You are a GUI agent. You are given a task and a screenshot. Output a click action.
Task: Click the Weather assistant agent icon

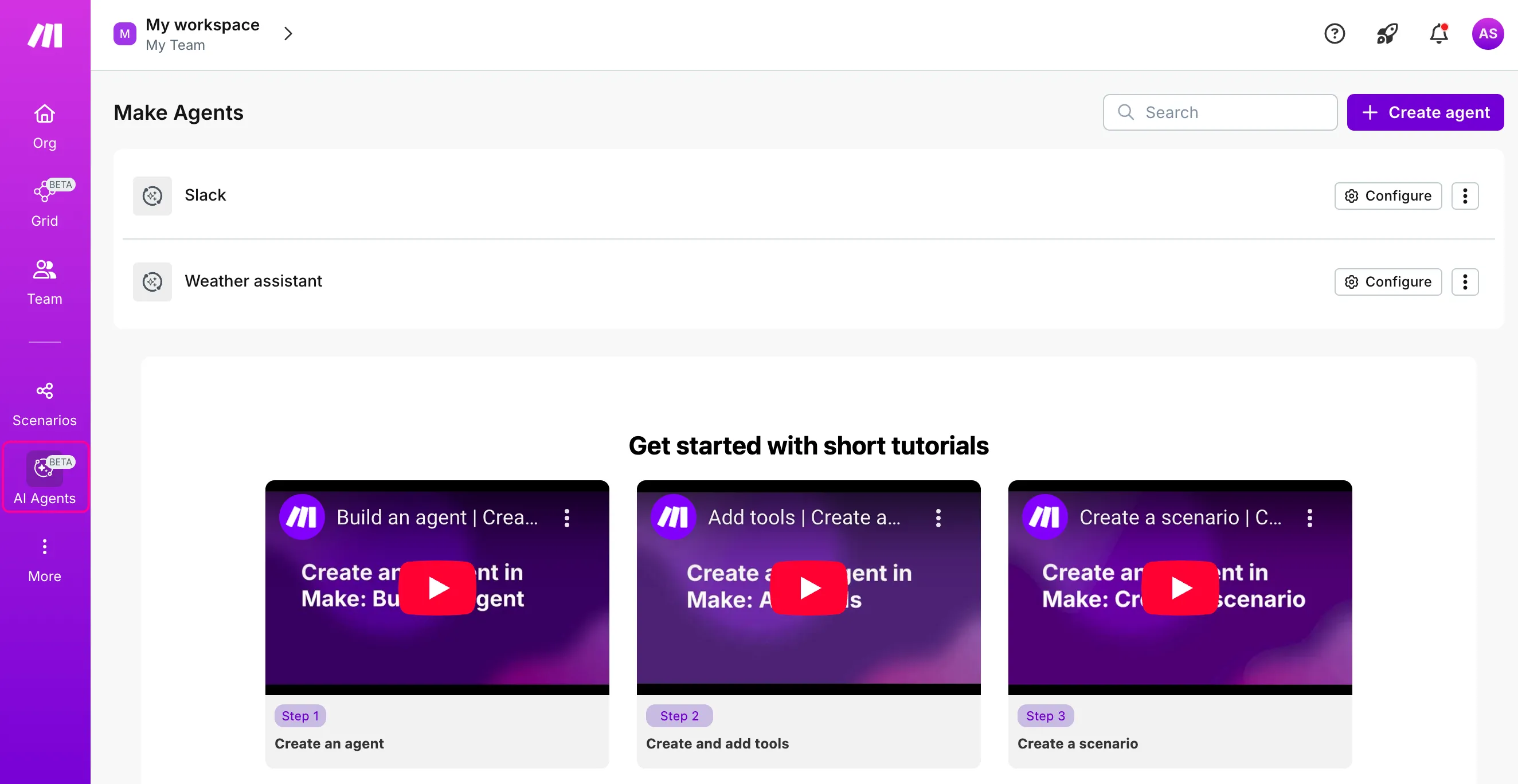(152, 281)
